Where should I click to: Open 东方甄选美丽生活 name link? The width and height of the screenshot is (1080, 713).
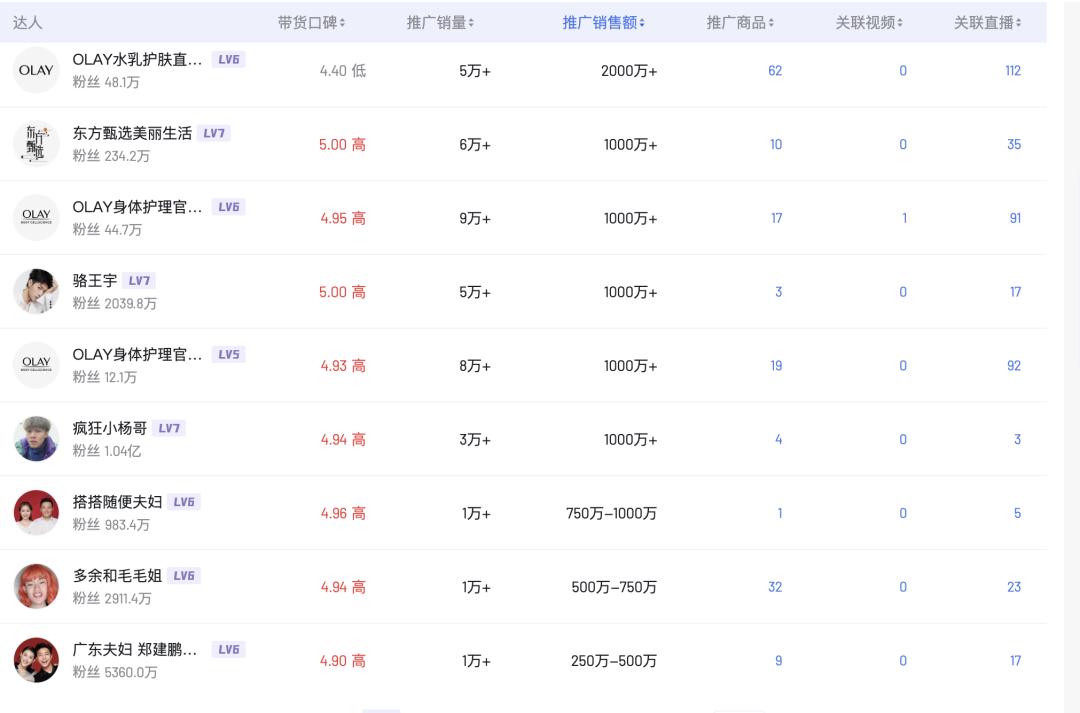pyautogui.click(x=132, y=133)
